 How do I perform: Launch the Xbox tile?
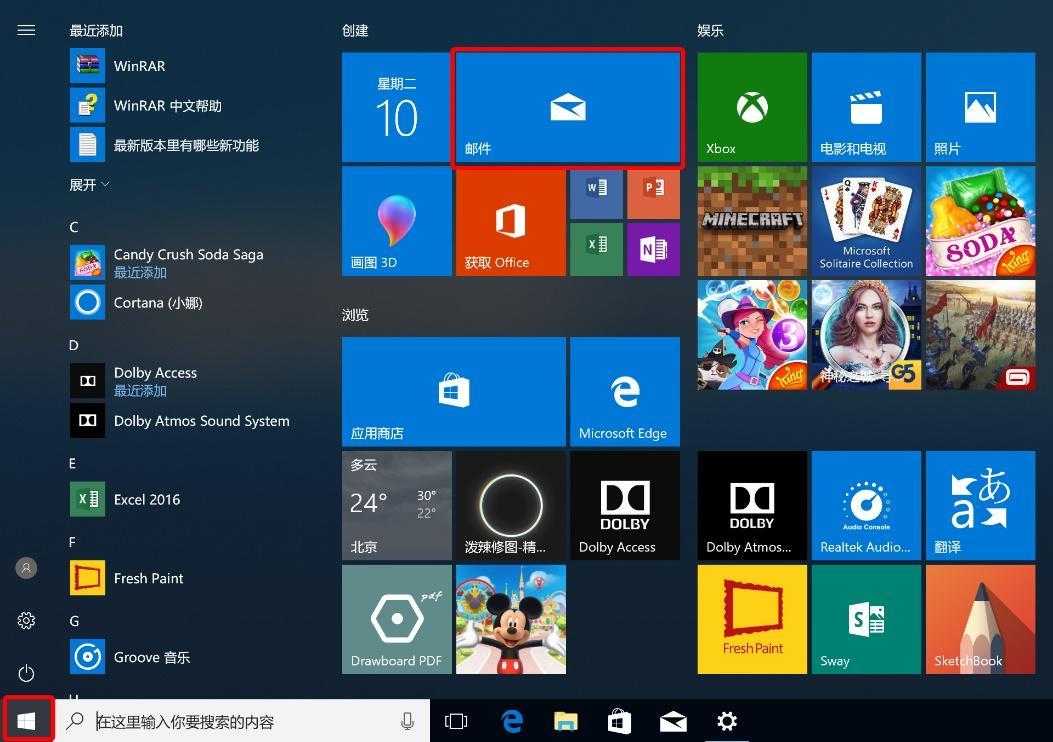[751, 108]
